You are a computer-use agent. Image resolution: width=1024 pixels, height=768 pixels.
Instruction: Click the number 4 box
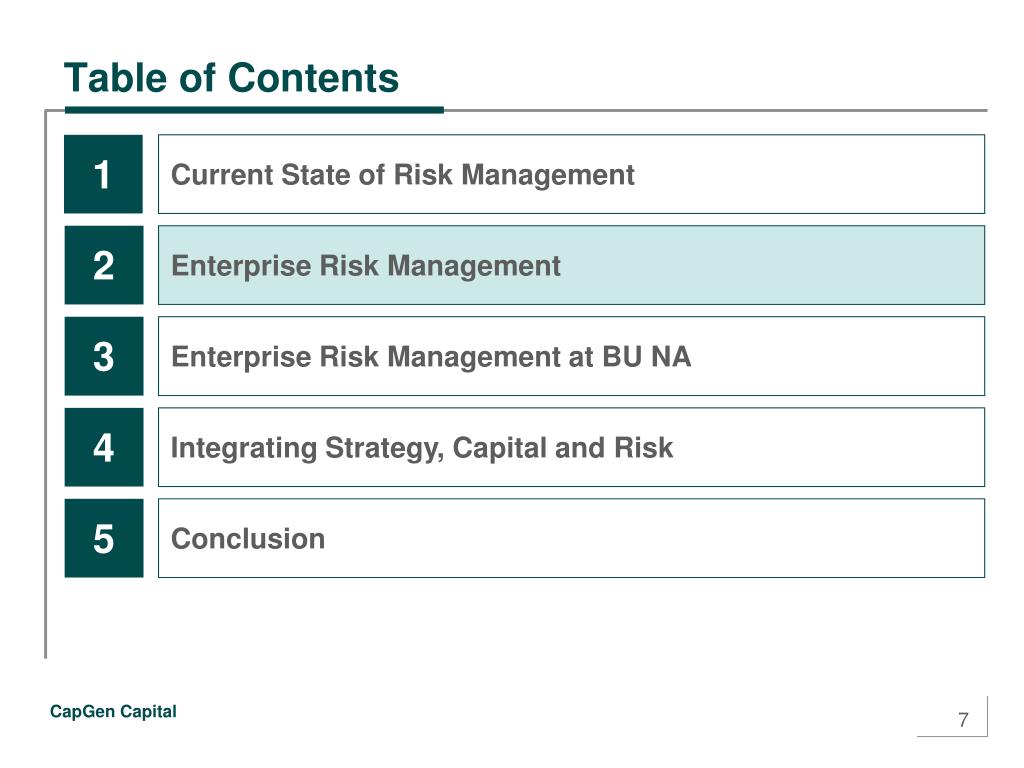(x=103, y=447)
